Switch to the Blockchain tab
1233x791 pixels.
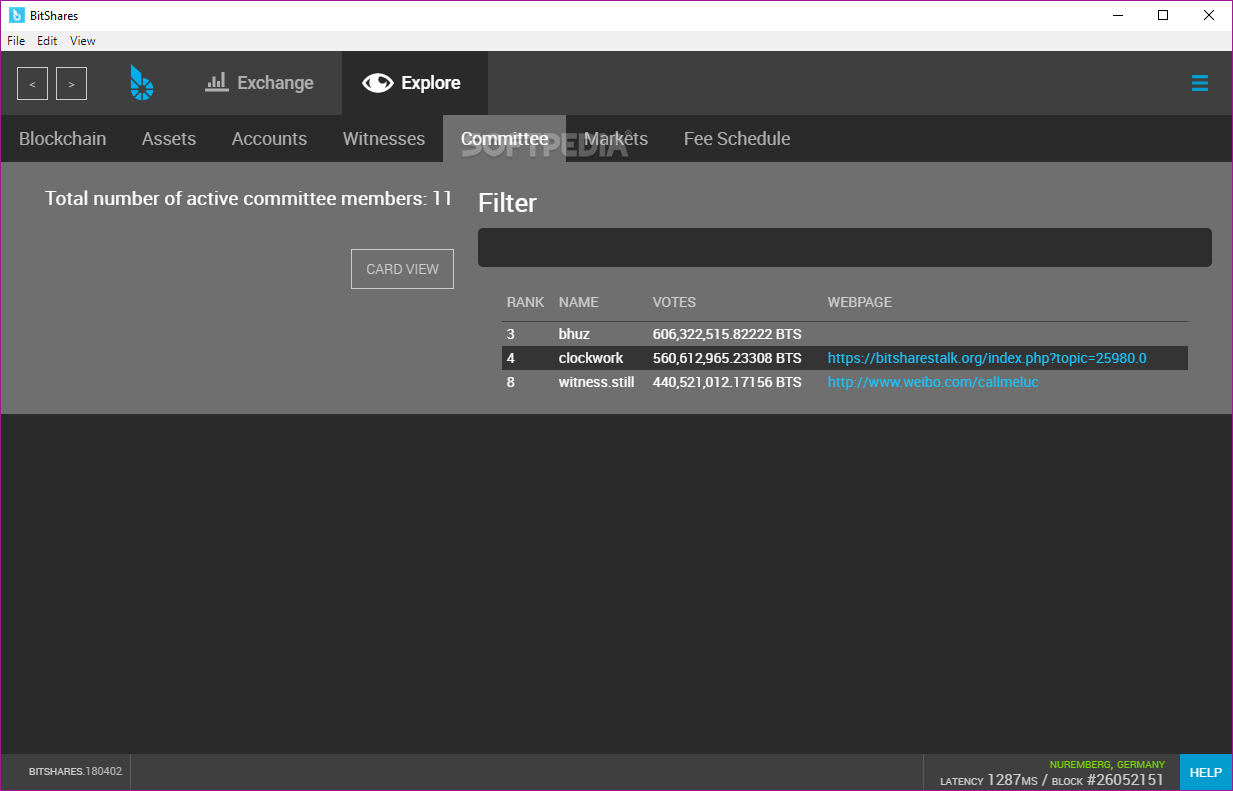62,139
